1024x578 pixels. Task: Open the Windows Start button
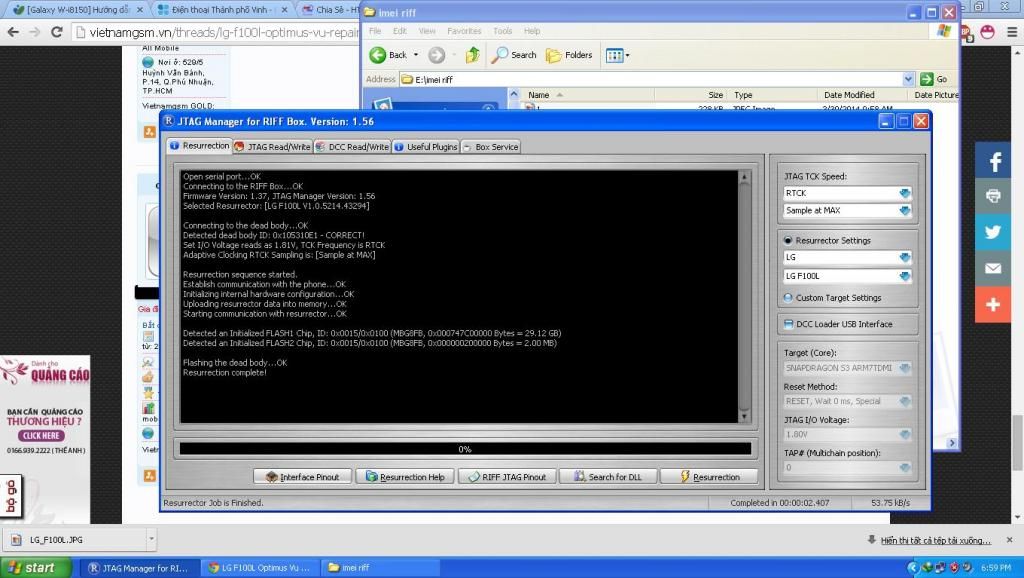(36, 568)
